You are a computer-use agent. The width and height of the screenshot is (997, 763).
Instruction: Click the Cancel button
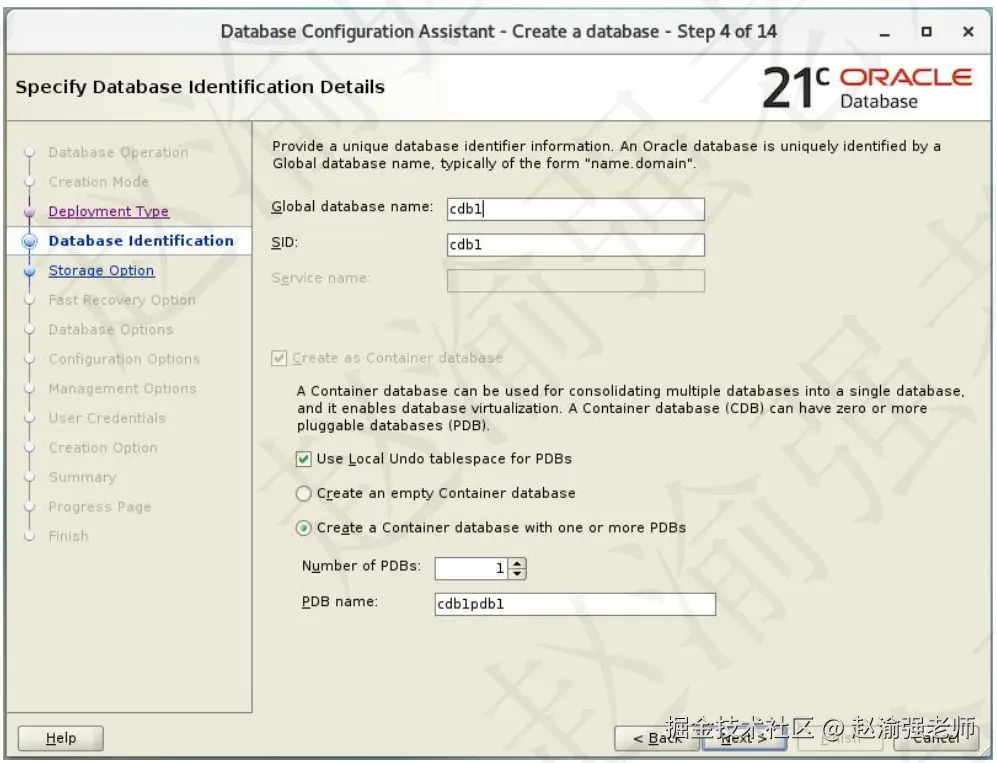936,738
